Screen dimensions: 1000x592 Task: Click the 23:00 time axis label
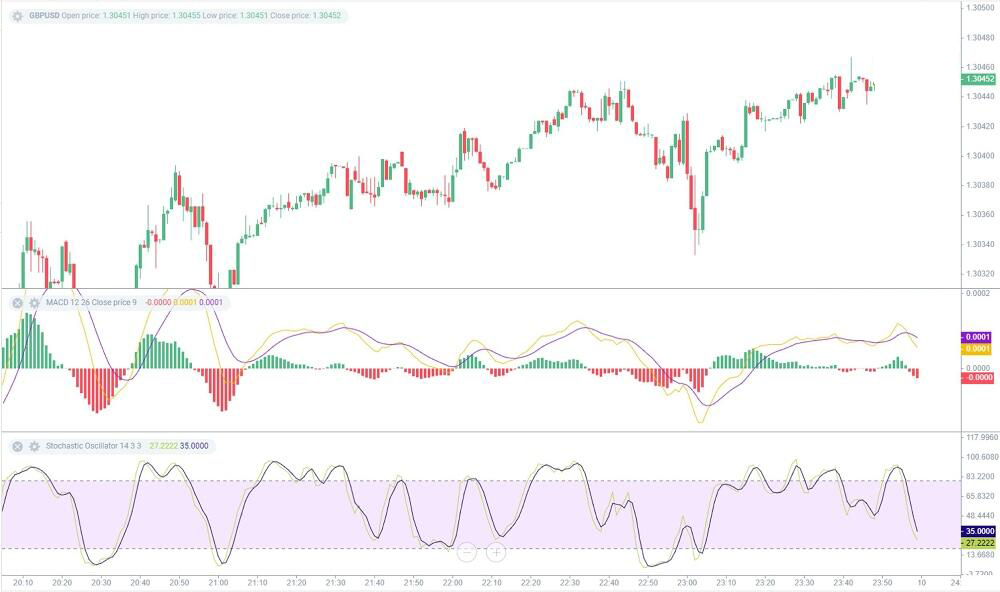tap(687, 582)
